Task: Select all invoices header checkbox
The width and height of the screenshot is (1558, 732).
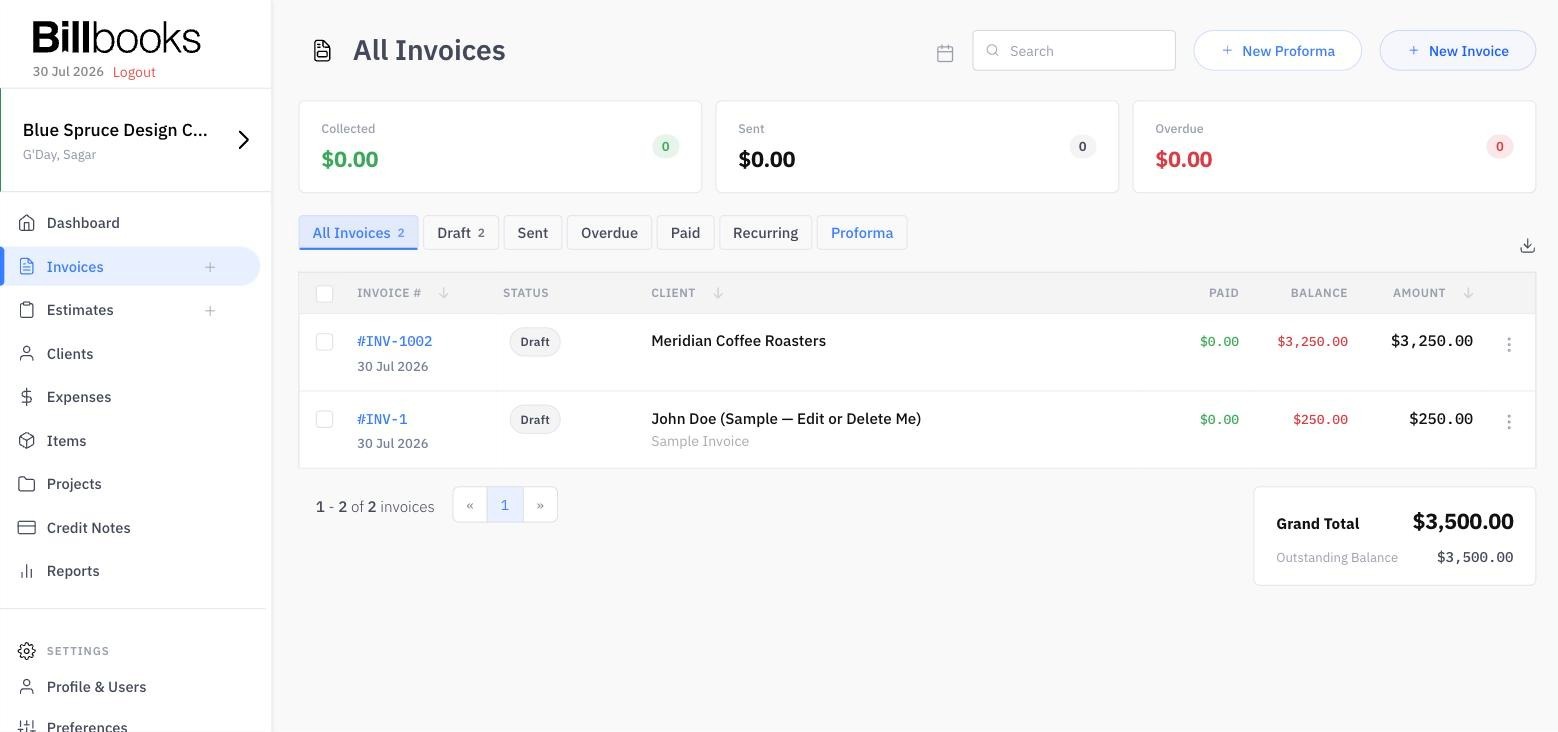Action: pos(324,294)
